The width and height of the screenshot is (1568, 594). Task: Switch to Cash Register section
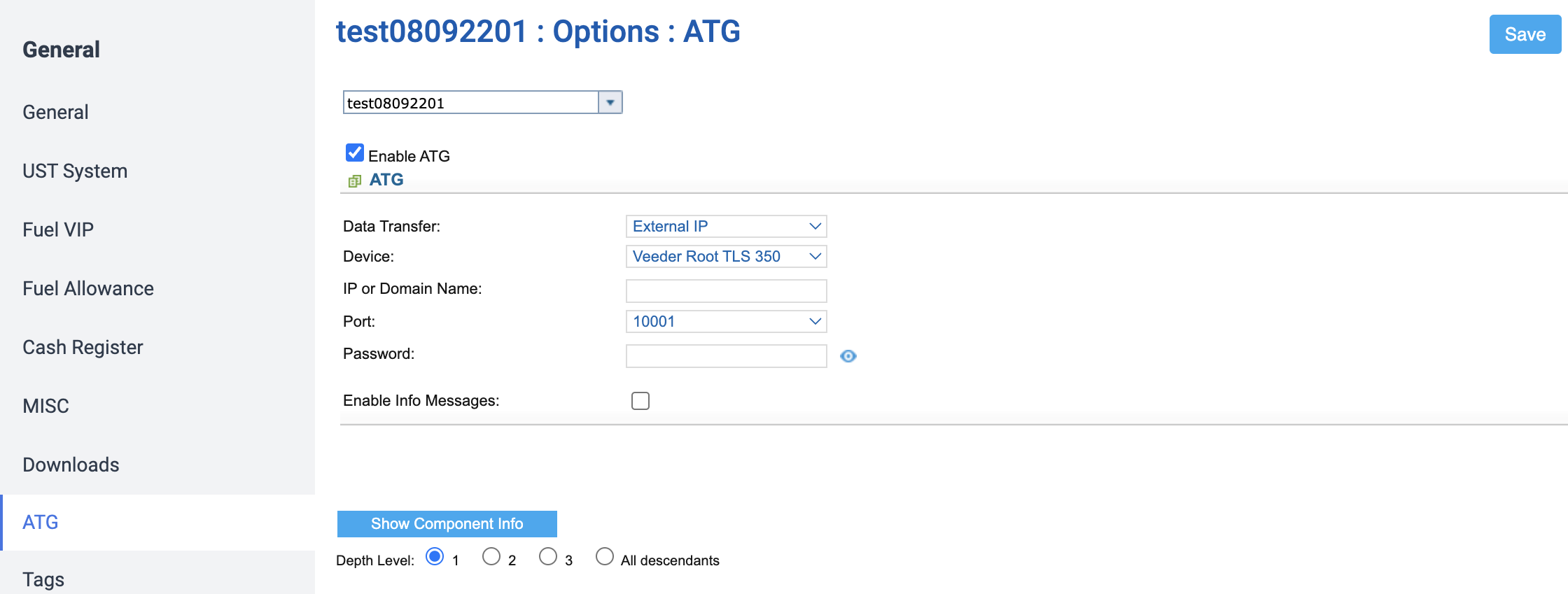[83, 347]
